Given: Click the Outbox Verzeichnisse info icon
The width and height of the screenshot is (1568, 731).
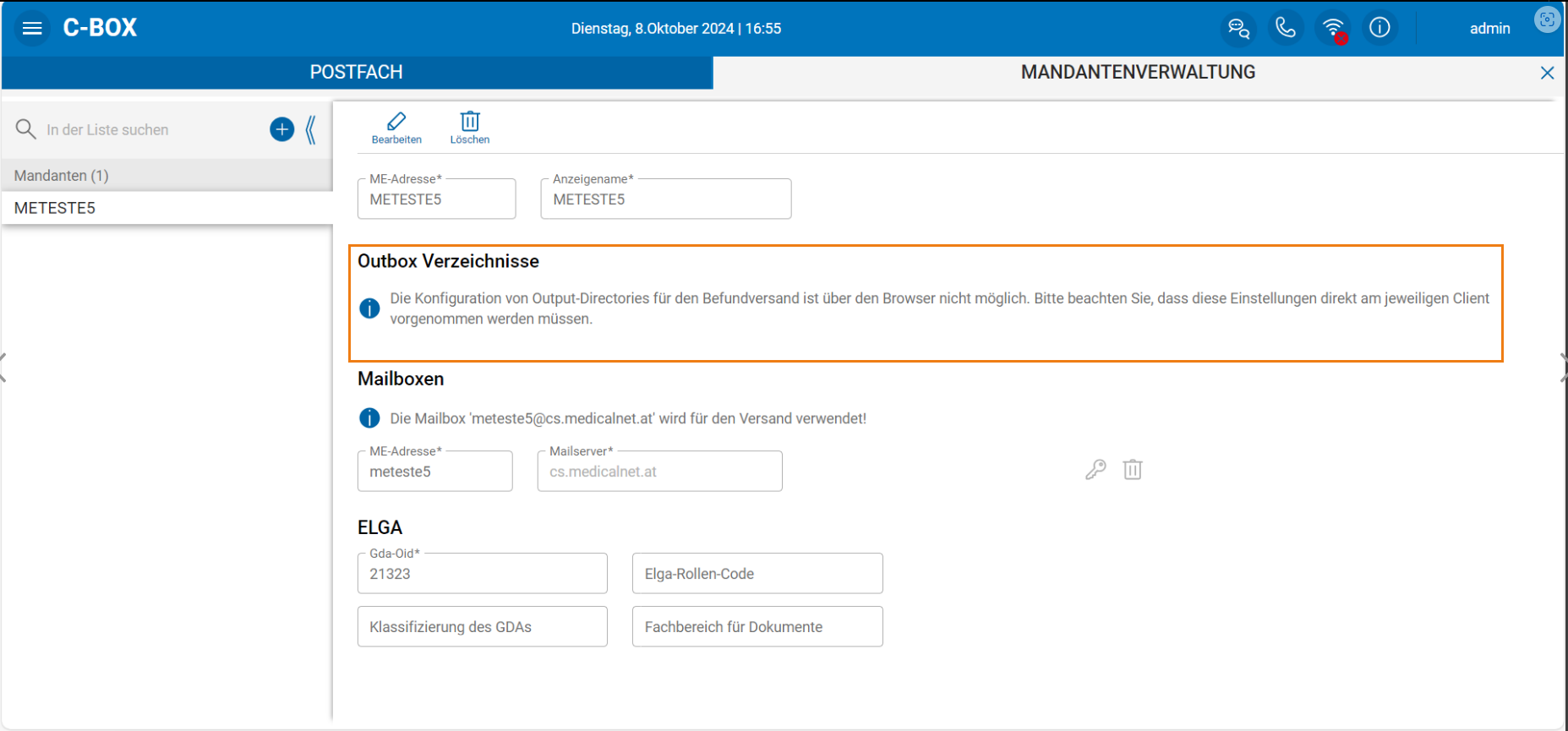Looking at the screenshot, I should click(369, 308).
